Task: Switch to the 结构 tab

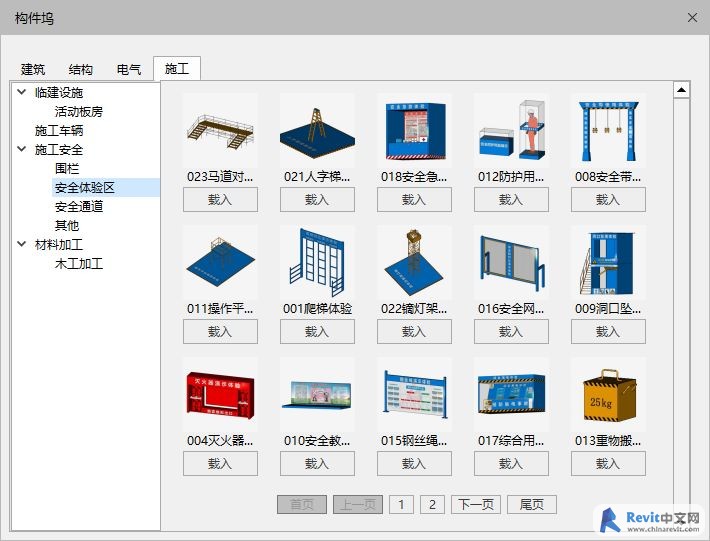Action: click(x=81, y=69)
